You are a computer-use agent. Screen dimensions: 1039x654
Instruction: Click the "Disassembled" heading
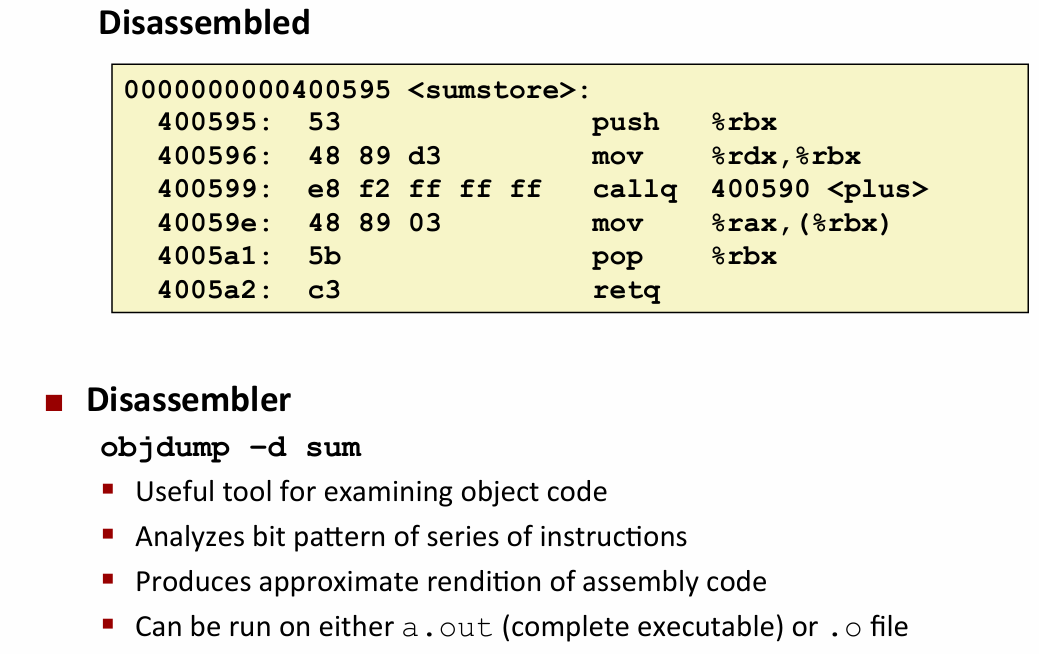(204, 23)
